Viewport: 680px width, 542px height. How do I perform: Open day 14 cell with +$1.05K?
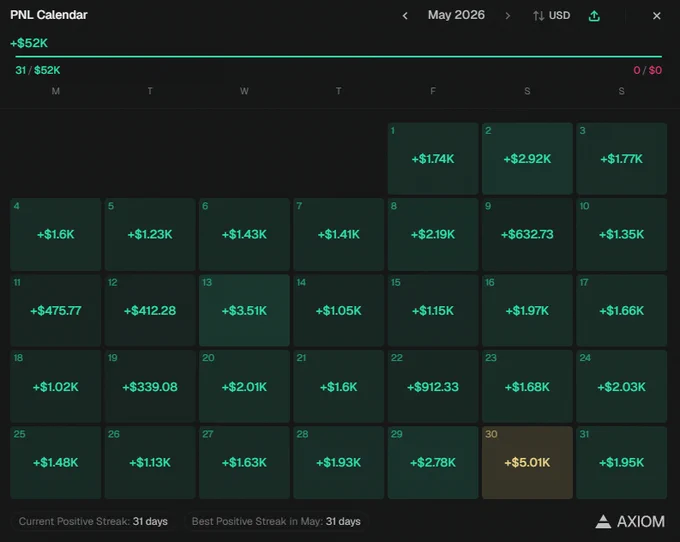tap(339, 310)
